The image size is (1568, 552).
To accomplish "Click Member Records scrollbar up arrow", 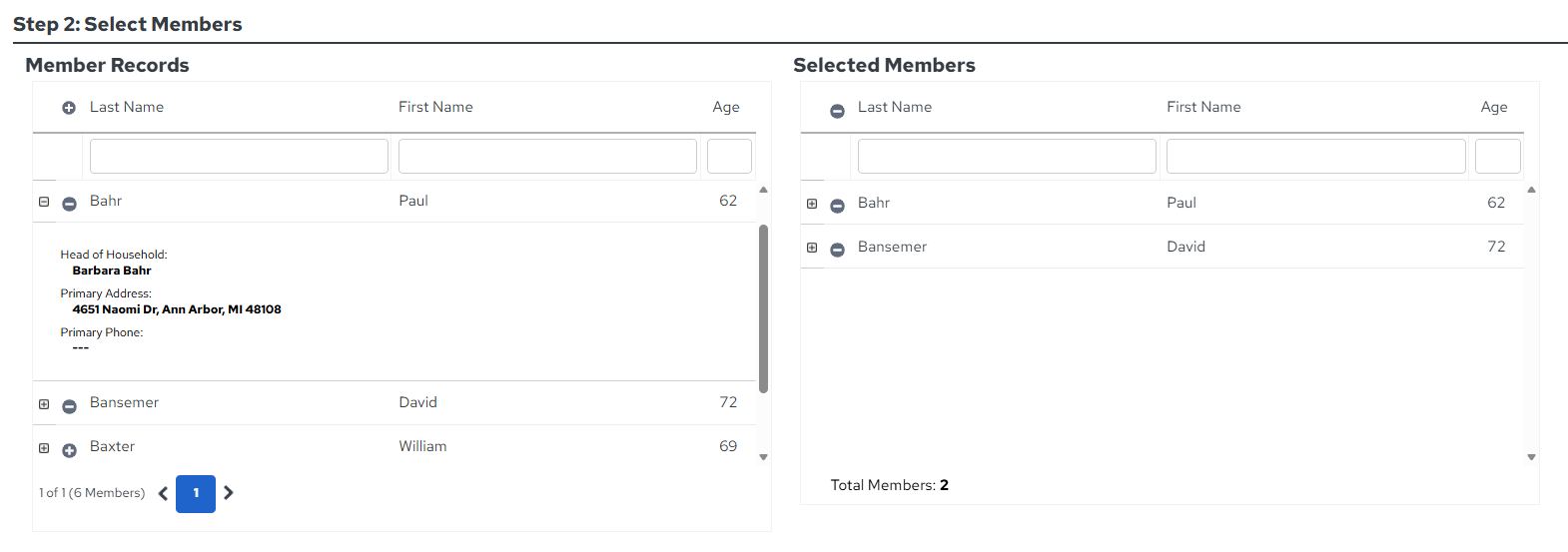I will click(763, 190).
